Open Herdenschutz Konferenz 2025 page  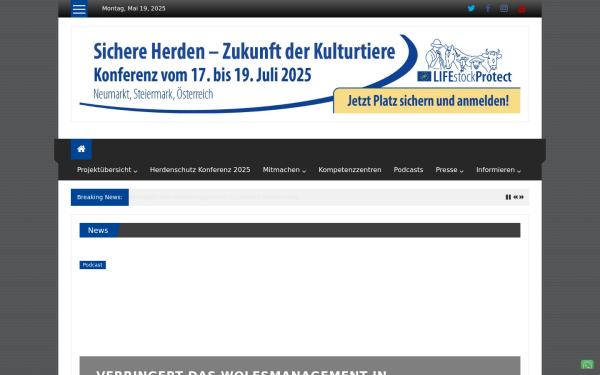click(200, 170)
